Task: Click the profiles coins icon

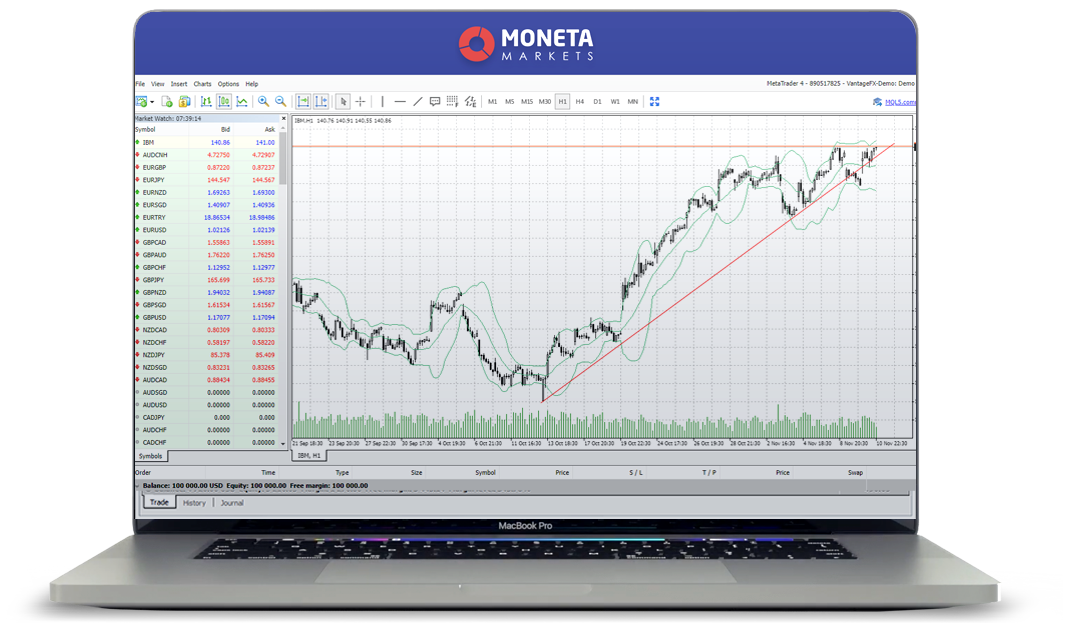Action: 184,102
